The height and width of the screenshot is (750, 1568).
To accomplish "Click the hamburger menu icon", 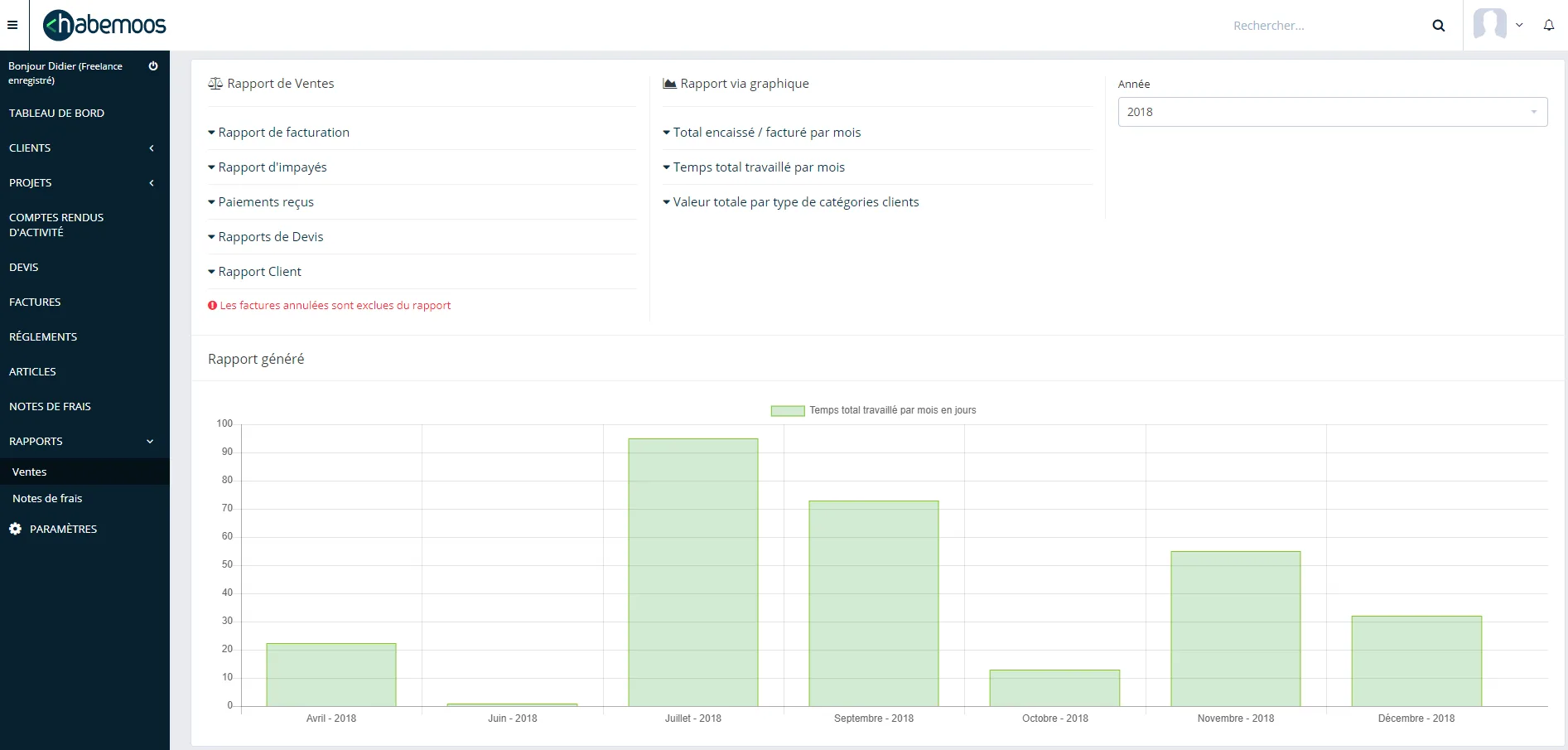I will pos(12,25).
